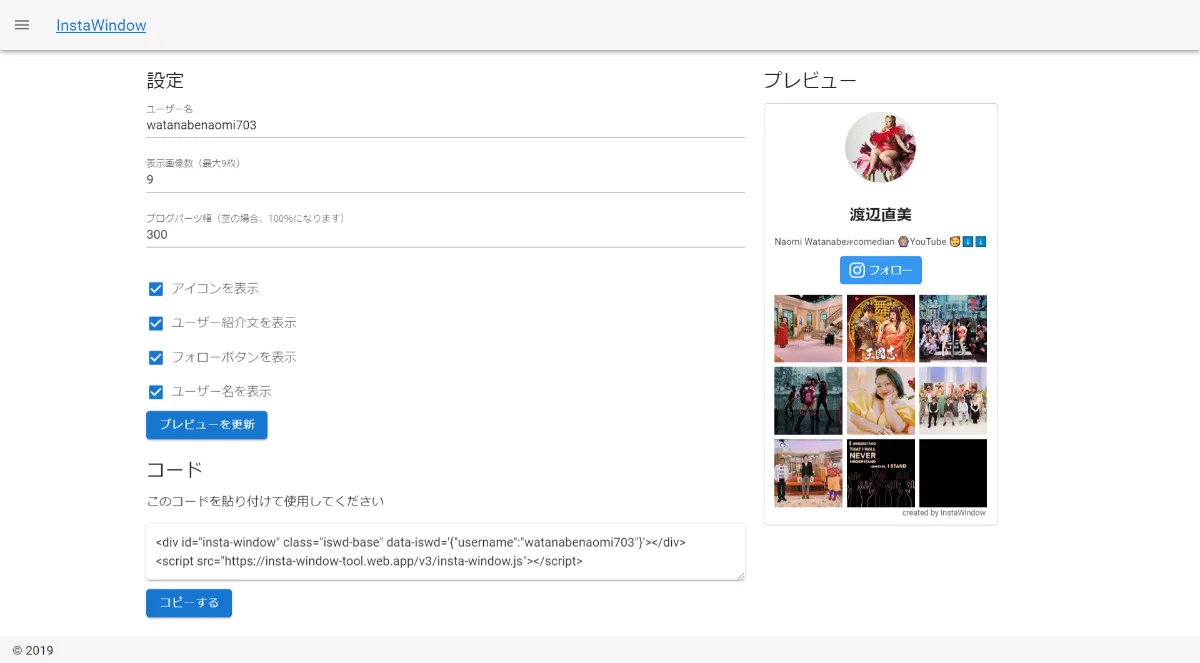Open the plain black thumbnail in bottom row
This screenshot has height=663, width=1200.
(x=953, y=473)
